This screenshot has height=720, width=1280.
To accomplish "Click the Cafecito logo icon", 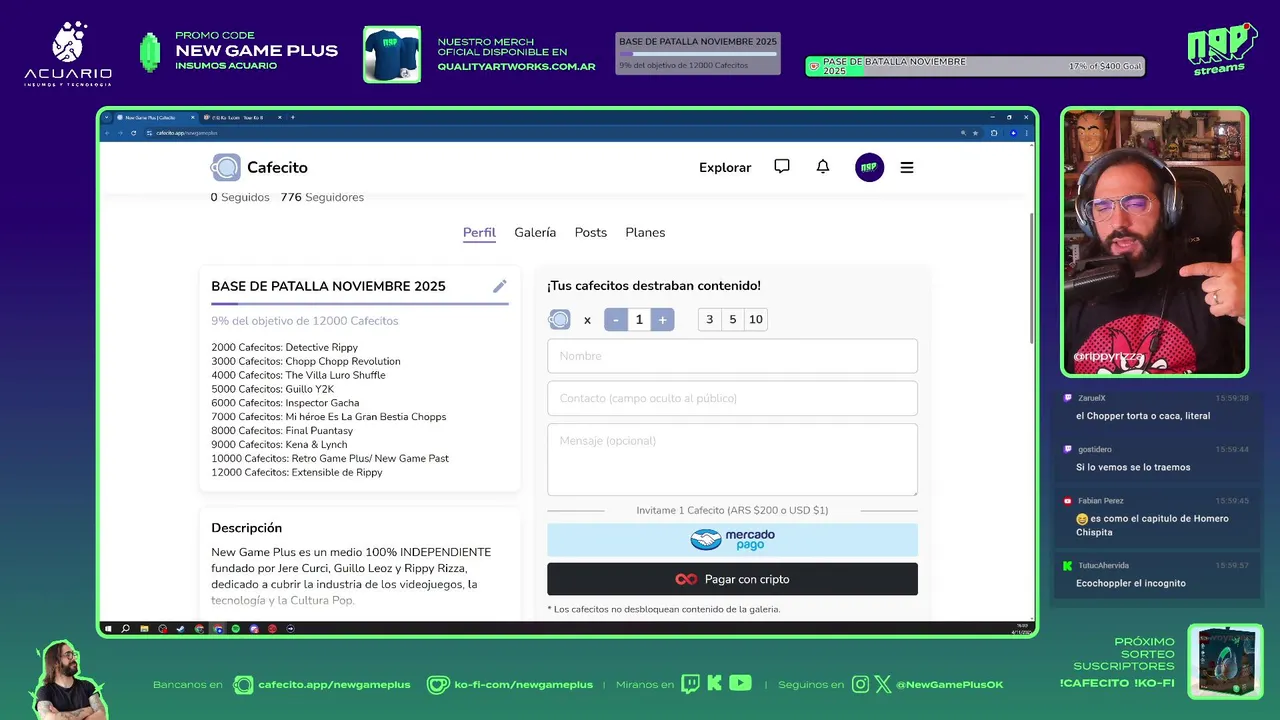I will coord(225,167).
